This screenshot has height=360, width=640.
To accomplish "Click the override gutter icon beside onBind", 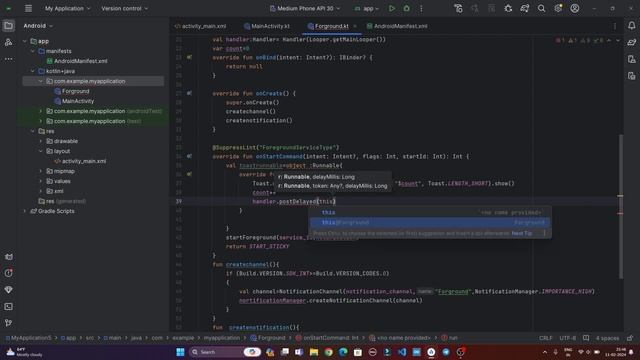I will tap(189, 58).
